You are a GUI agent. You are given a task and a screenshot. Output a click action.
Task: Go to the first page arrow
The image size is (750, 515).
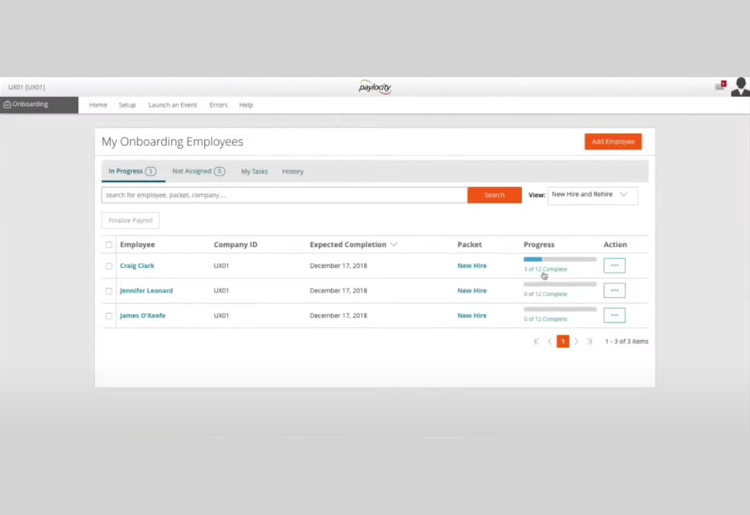(x=536, y=342)
